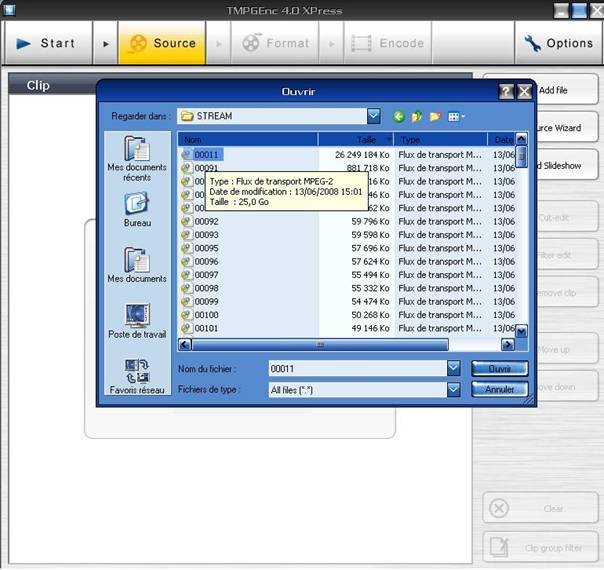Click the Nom du fichier input field
604x570 pixels.
[358, 369]
